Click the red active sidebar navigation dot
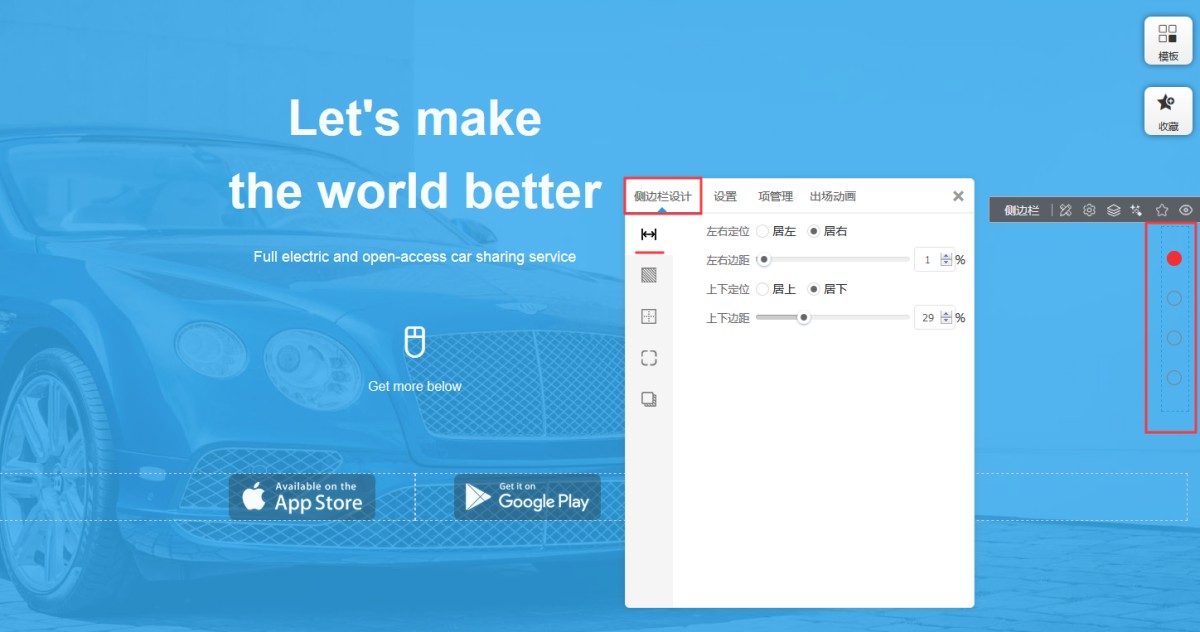This screenshot has height=632, width=1200. tap(1174, 258)
